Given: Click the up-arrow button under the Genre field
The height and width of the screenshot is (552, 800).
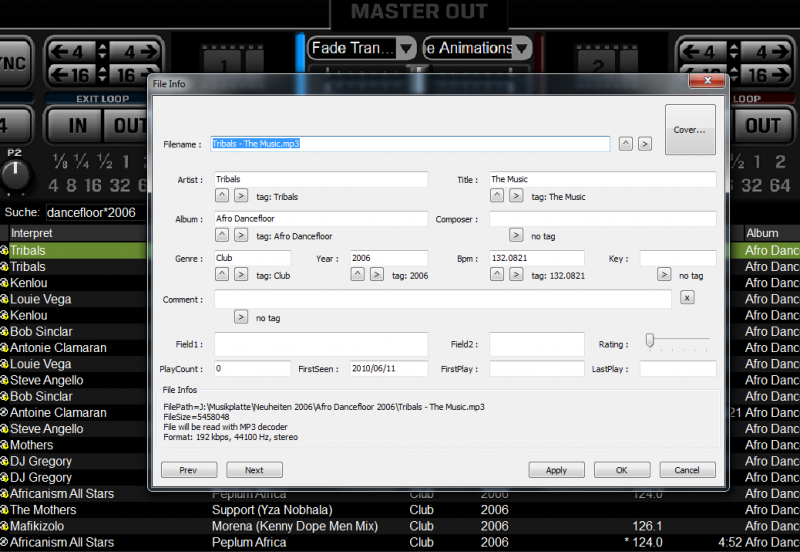Looking at the screenshot, I should point(222,275).
